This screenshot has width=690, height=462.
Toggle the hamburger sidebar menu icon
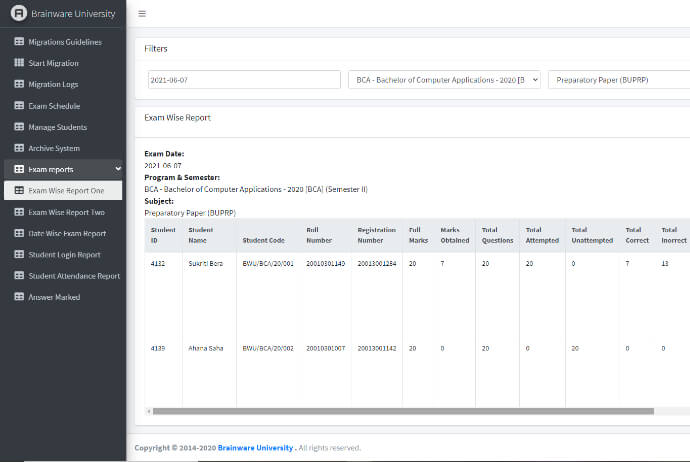pyautogui.click(x=142, y=14)
